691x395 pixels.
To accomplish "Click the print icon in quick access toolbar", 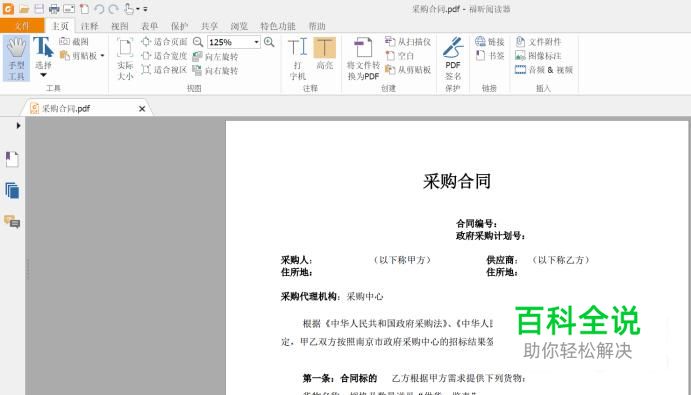I will pyautogui.click(x=54, y=9).
